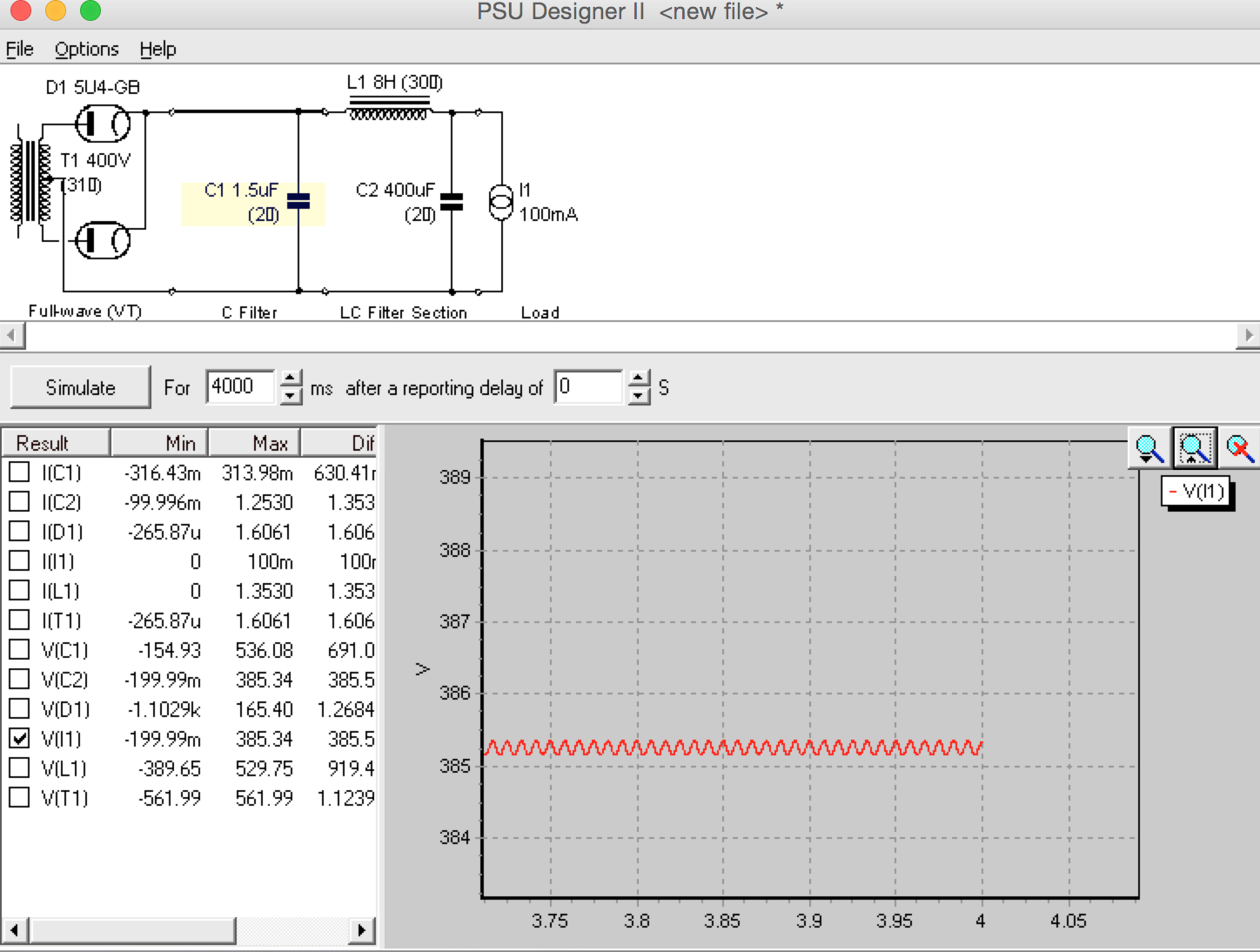Enable the V(C2) result checkbox
This screenshot has width=1260, height=952.
(x=19, y=679)
